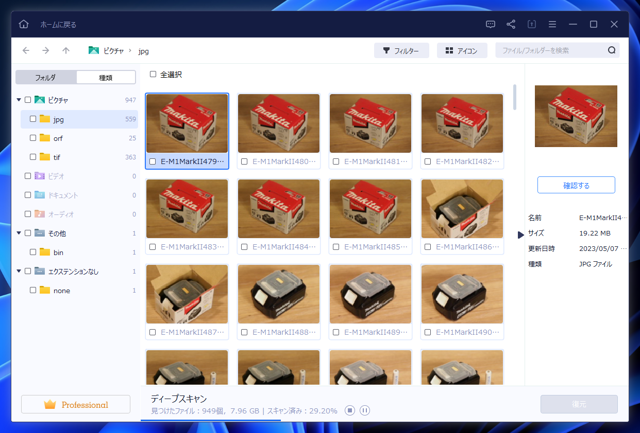This screenshot has width=640, height=433.
Task: Check the tif folder checkbox
Action: (33, 157)
